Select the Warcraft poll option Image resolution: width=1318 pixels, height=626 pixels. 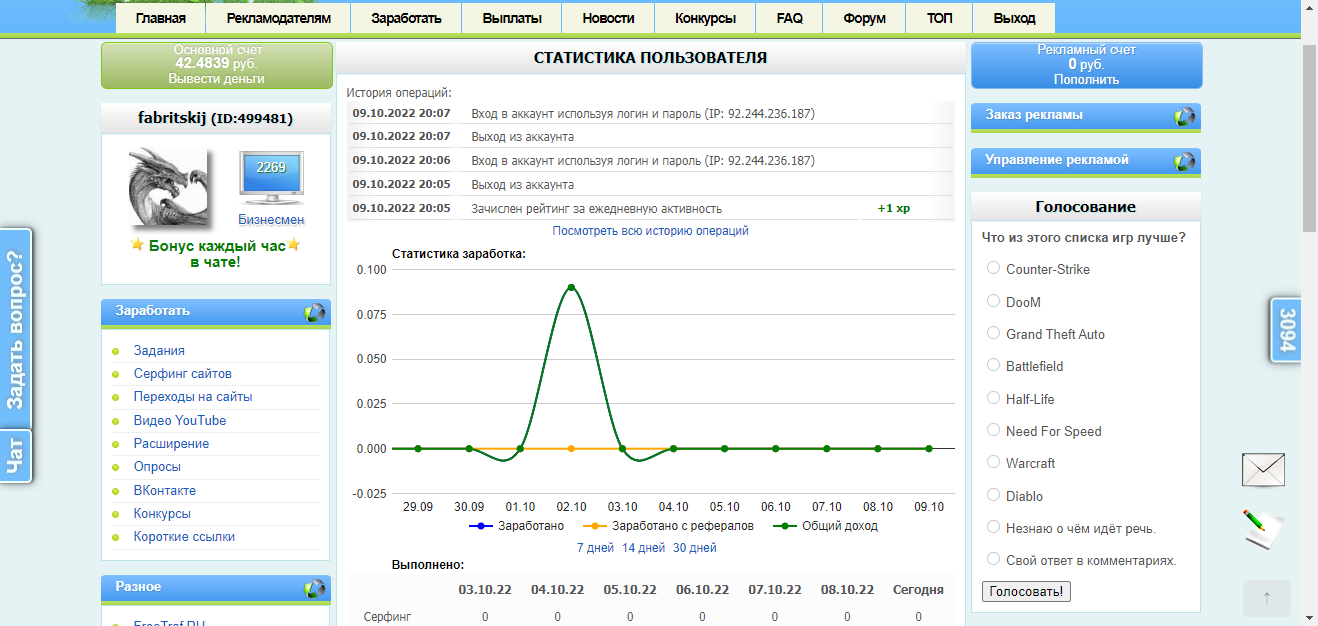(x=993, y=462)
